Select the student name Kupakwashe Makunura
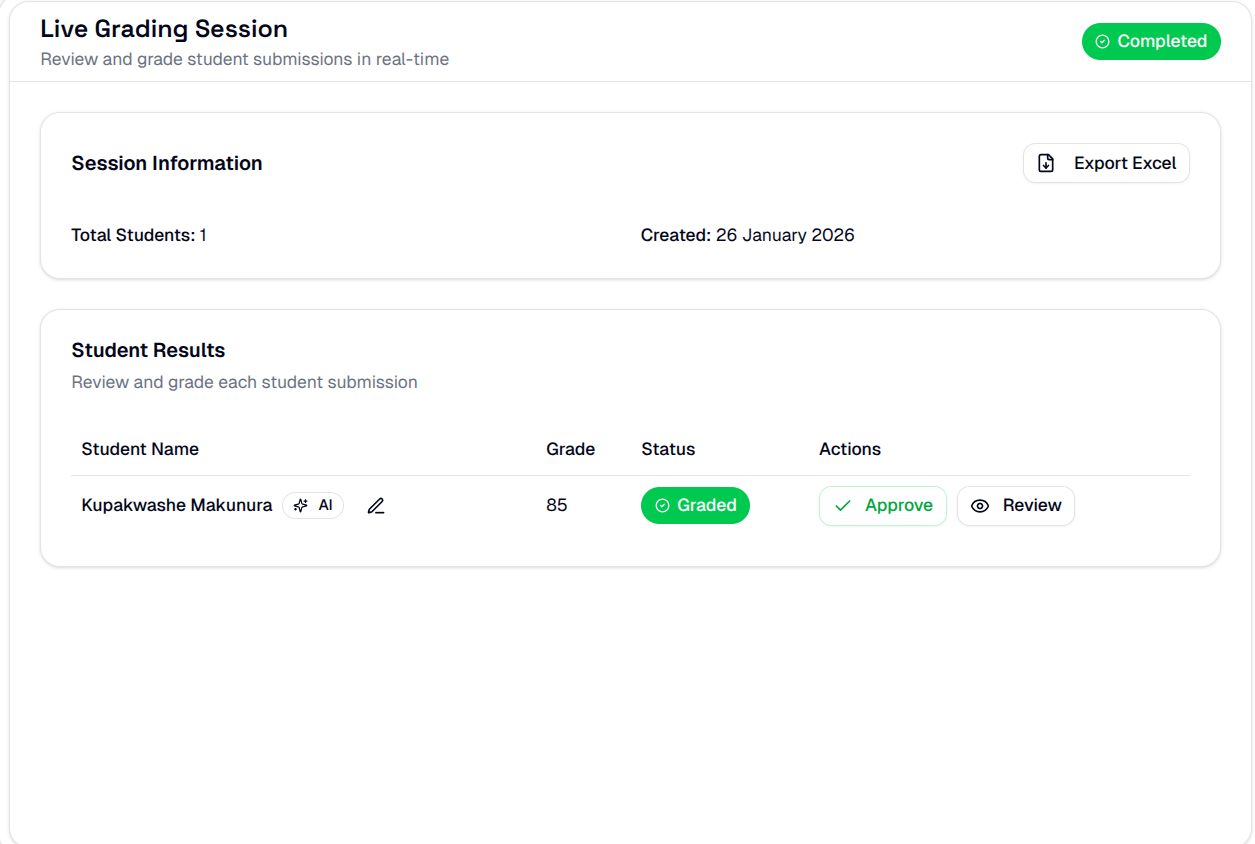 point(176,505)
